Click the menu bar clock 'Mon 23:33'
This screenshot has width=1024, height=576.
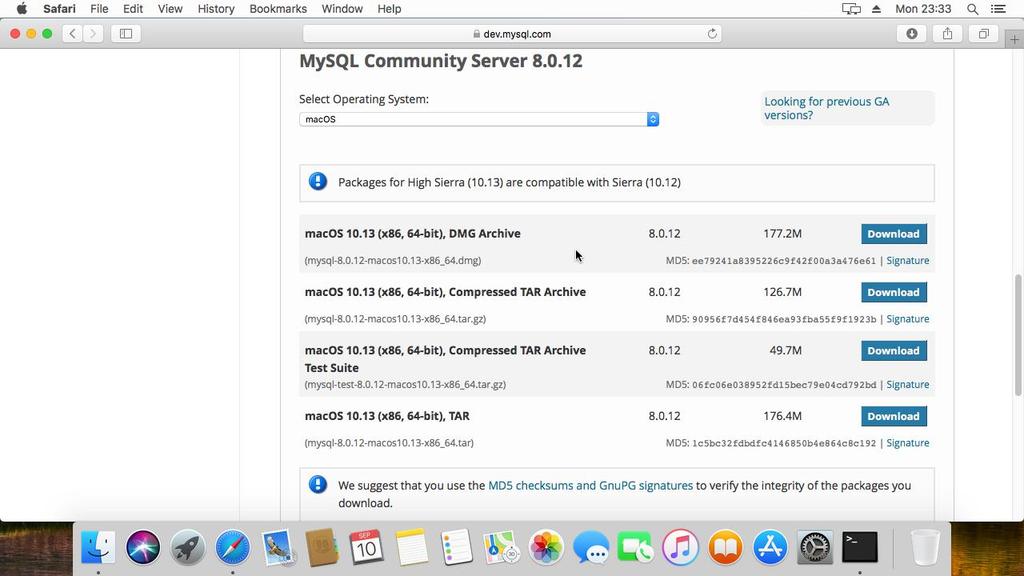[923, 8]
